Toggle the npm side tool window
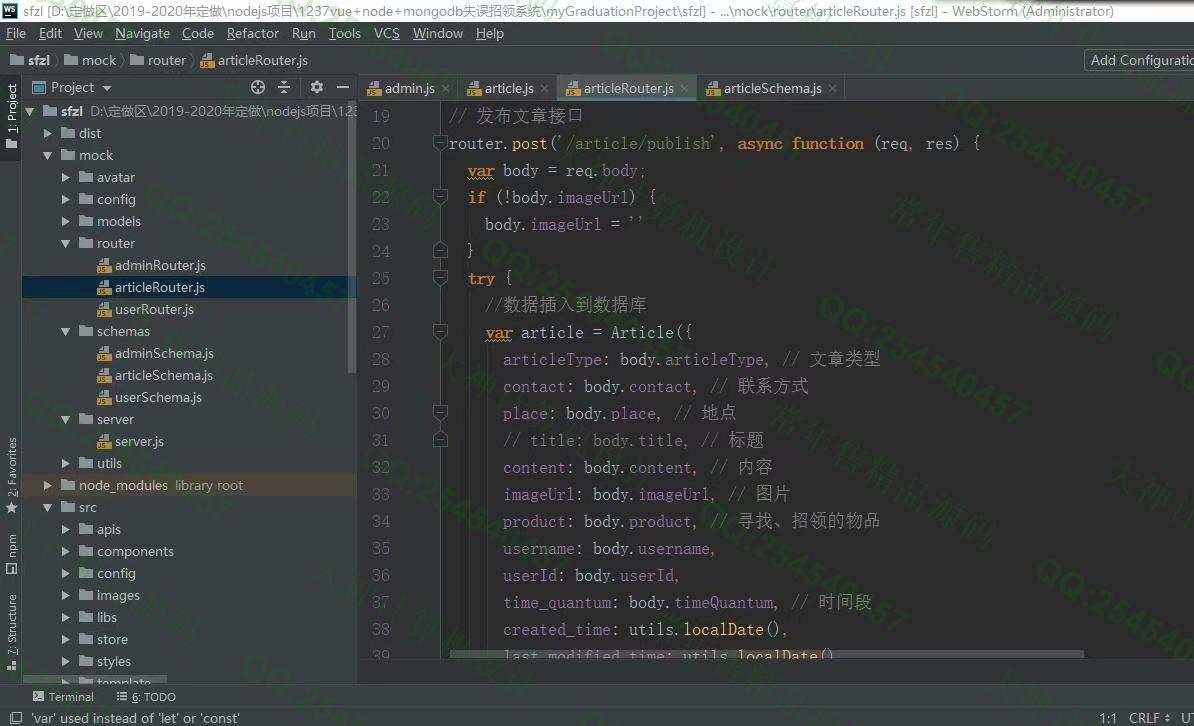 [11, 554]
